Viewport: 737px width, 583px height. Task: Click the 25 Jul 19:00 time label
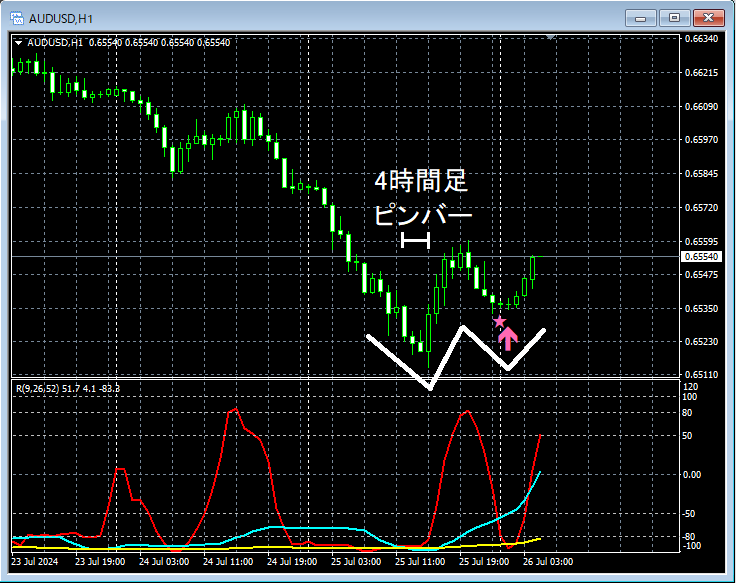(484, 562)
